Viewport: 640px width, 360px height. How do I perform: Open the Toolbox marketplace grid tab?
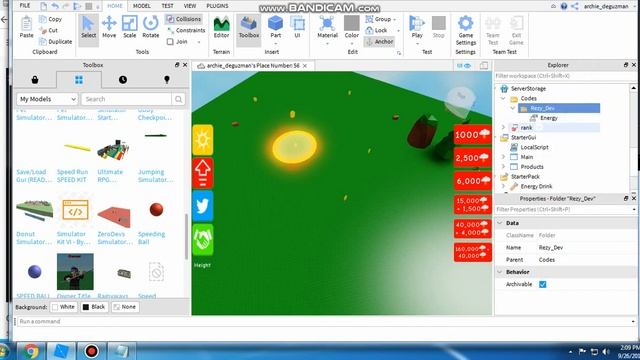tap(79, 80)
